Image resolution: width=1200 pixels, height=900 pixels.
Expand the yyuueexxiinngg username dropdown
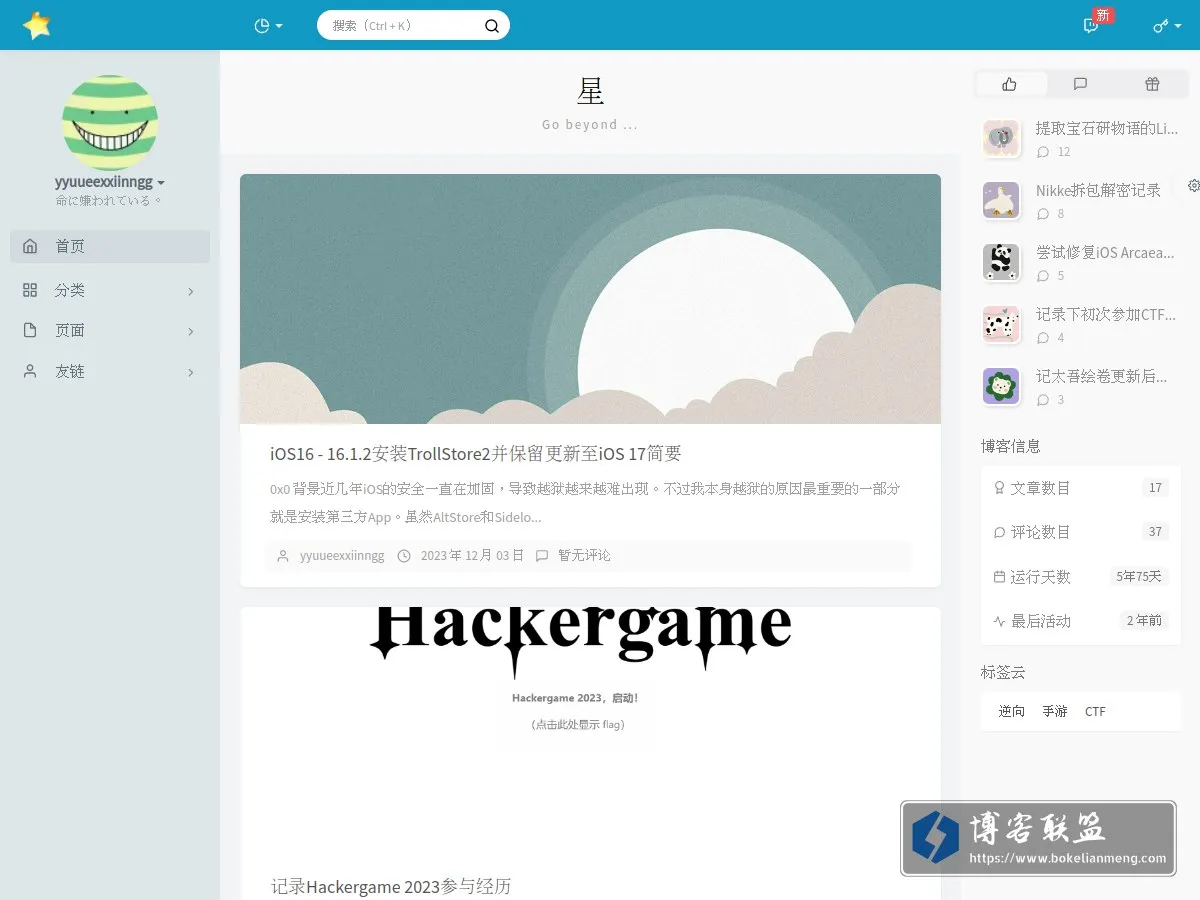point(110,182)
